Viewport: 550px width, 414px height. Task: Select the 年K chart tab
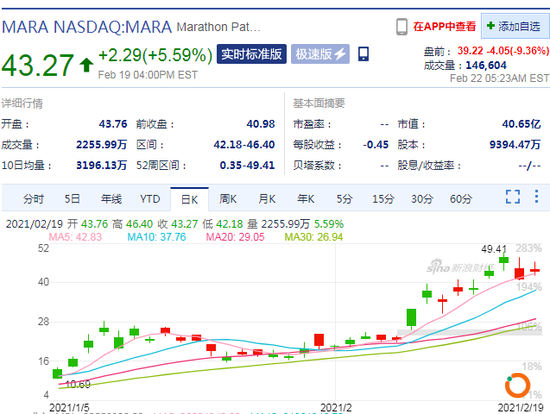[306, 199]
